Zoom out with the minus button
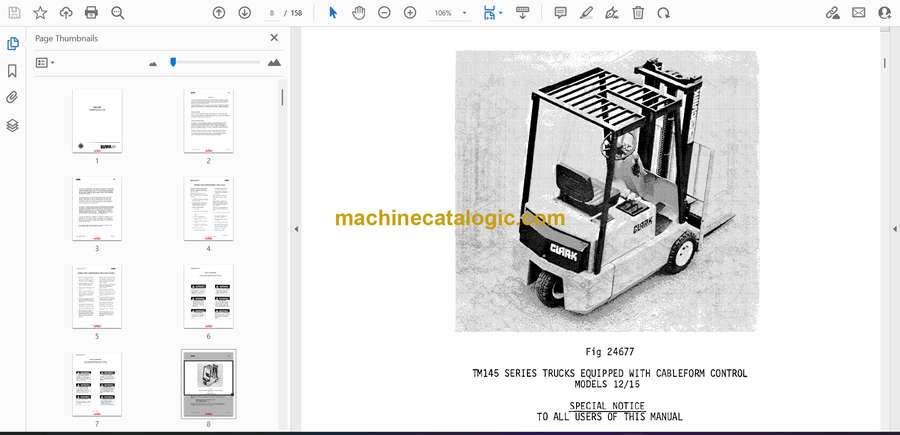 pyautogui.click(x=385, y=13)
